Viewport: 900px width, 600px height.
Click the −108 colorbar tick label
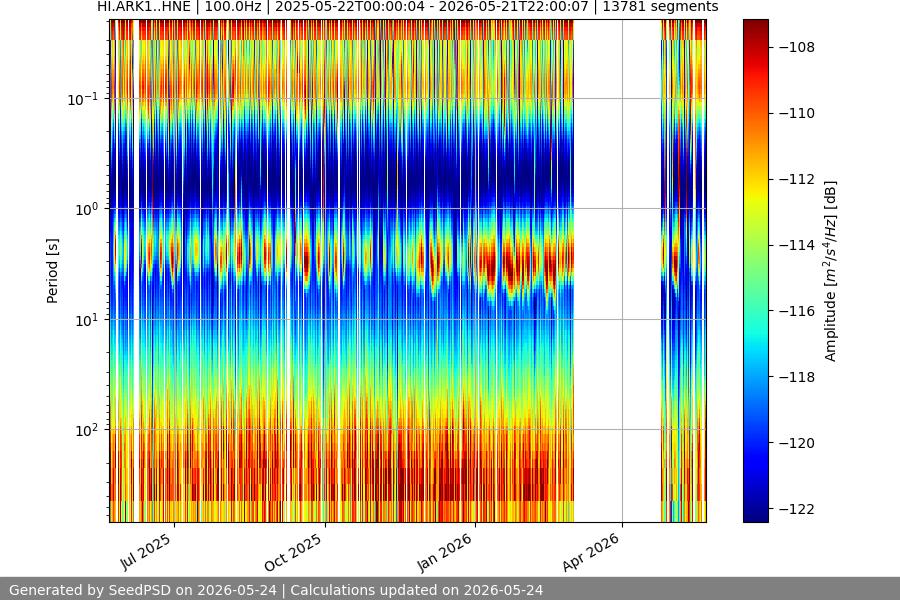click(x=797, y=47)
